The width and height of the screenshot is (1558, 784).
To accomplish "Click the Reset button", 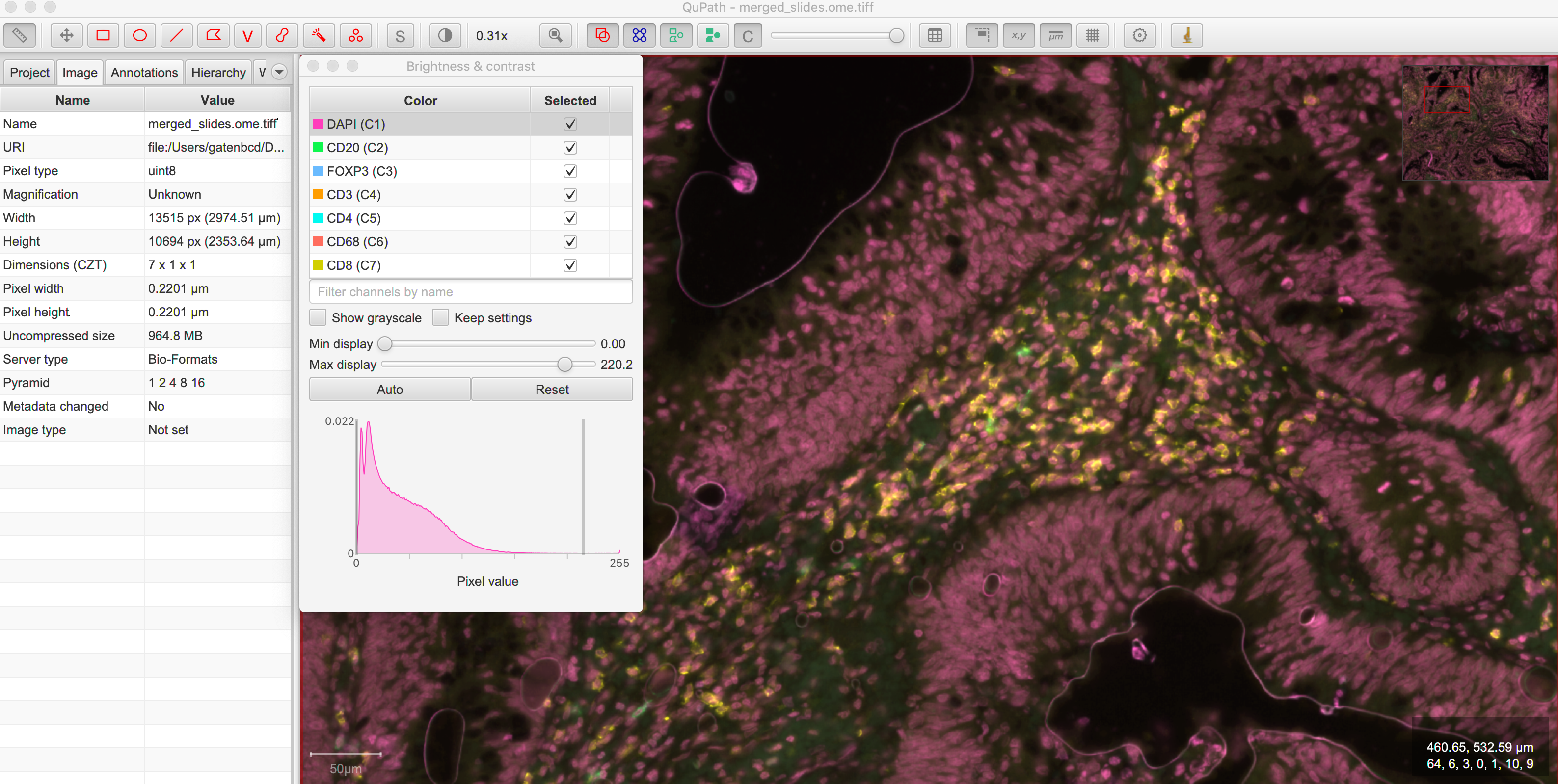I will tap(552, 389).
